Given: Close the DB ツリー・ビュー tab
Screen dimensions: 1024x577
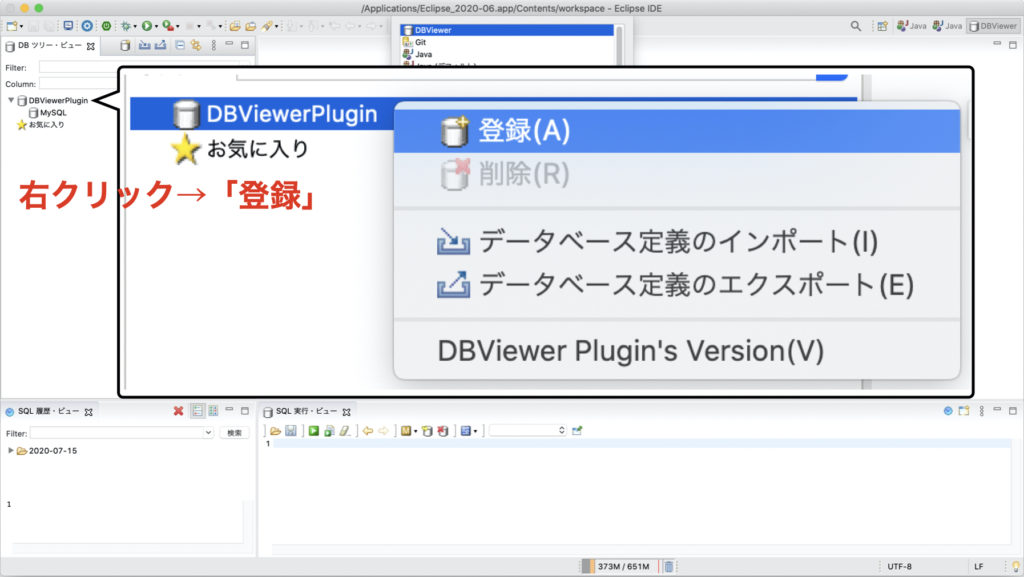Looking at the screenshot, I should (91, 46).
